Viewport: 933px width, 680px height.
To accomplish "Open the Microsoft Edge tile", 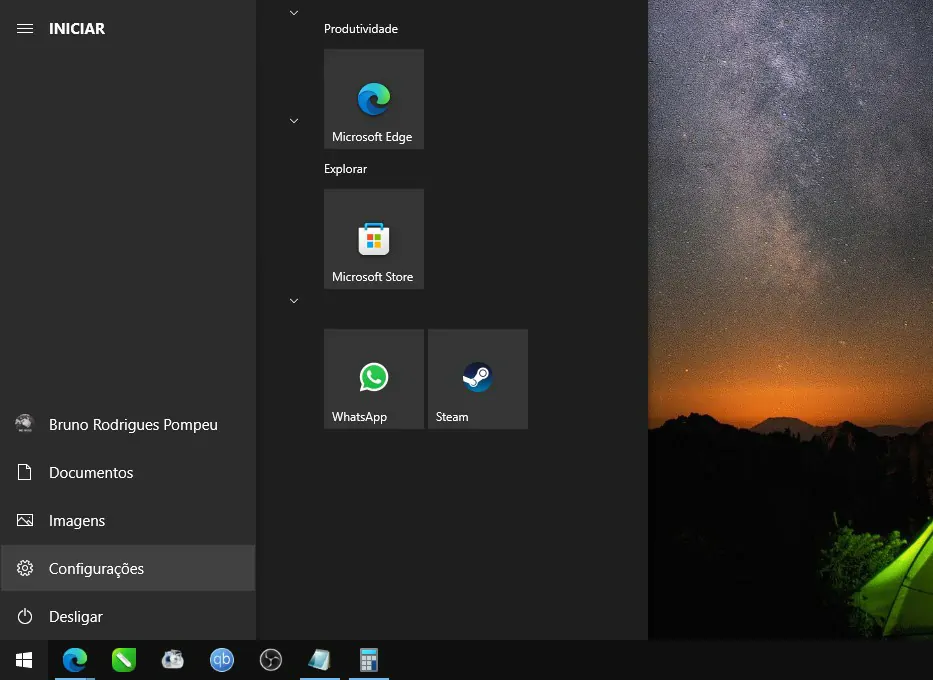I will point(374,99).
